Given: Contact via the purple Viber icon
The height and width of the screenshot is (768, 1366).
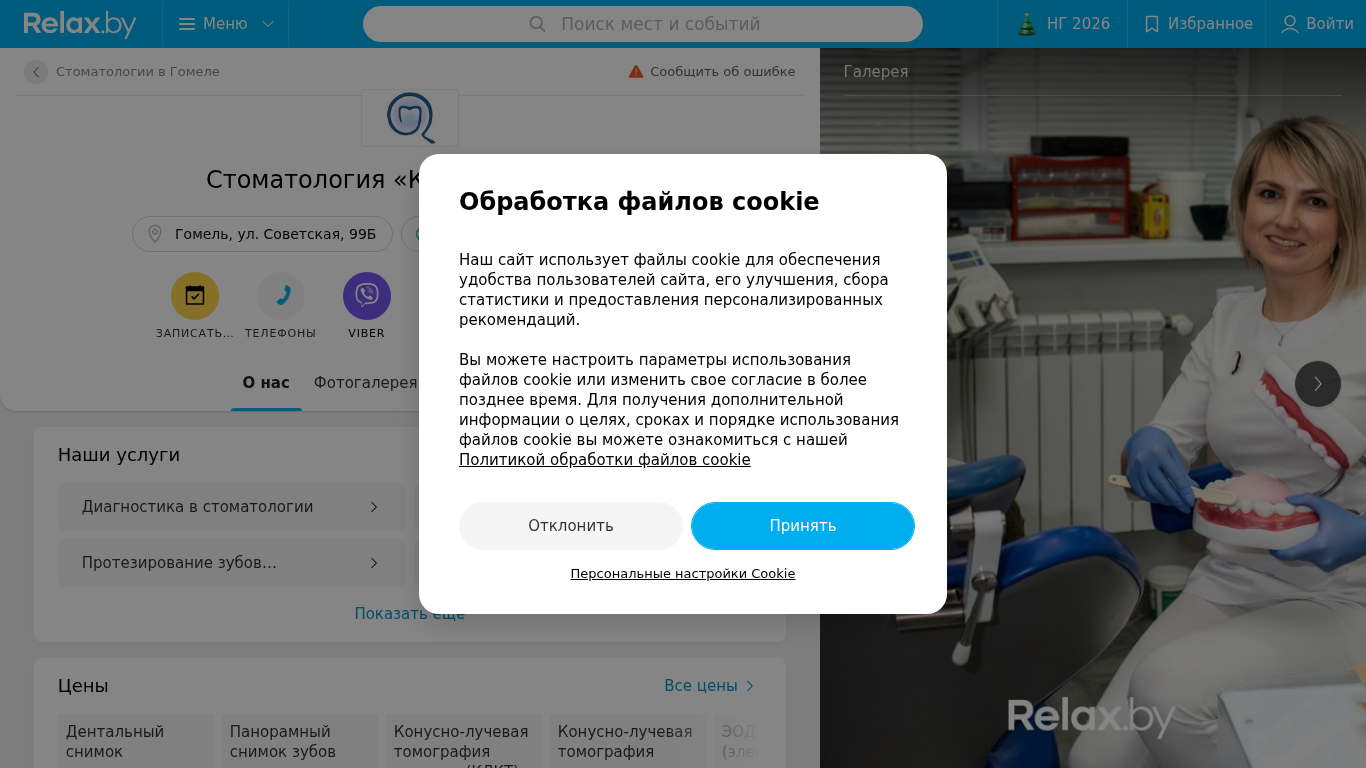Looking at the screenshot, I should tap(367, 296).
